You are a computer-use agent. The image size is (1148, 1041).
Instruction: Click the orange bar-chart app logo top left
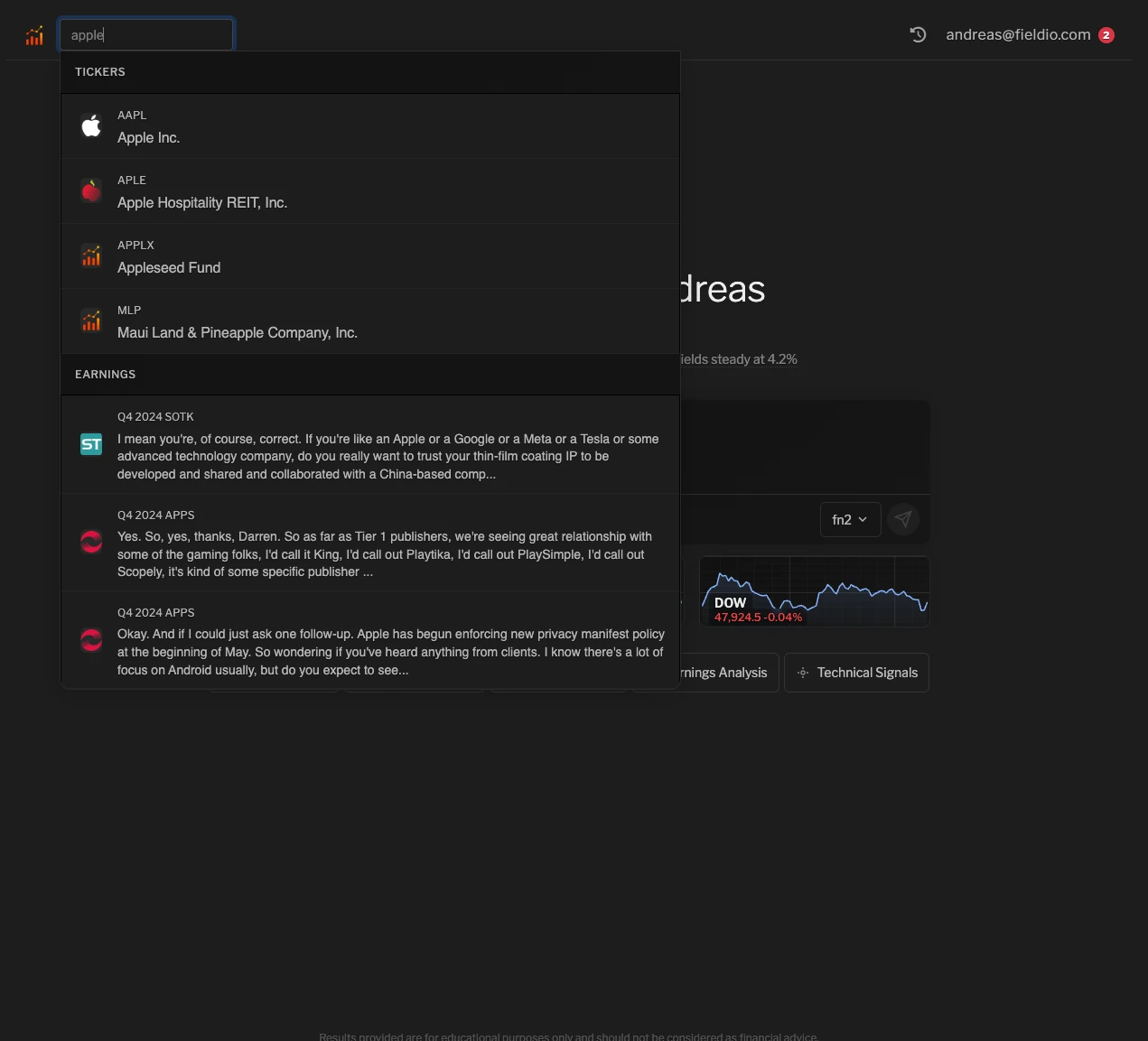[x=34, y=34]
